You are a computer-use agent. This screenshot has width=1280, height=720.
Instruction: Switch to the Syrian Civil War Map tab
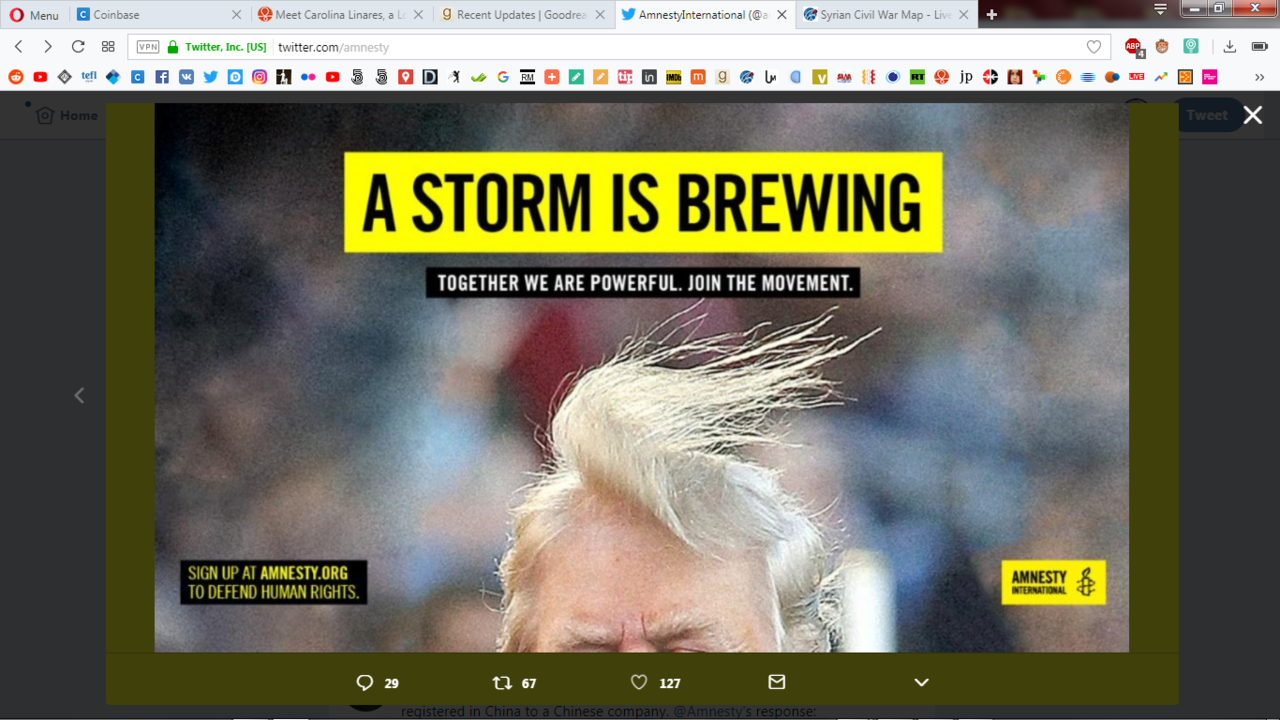point(878,14)
